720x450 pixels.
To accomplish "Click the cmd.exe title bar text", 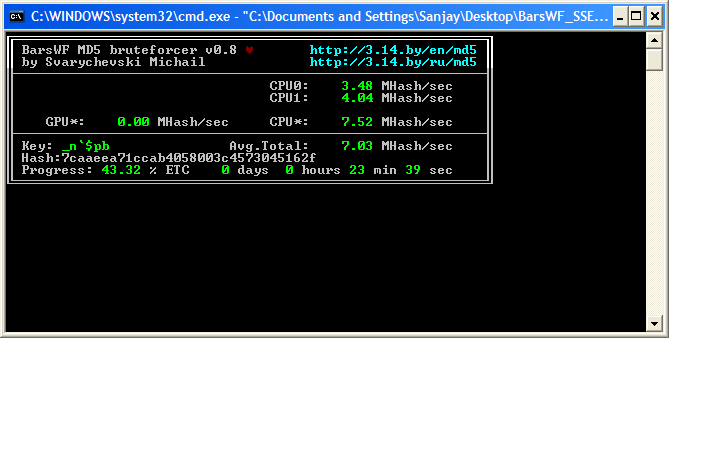I will click(x=319, y=17).
